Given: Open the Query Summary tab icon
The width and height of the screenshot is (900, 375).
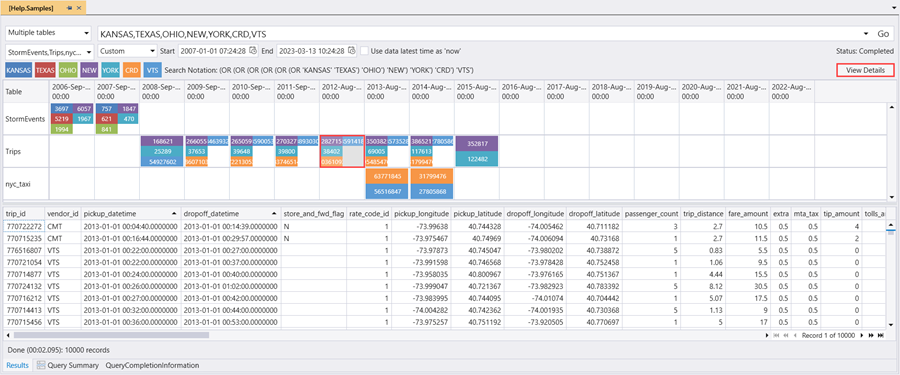Looking at the screenshot, I should (x=41, y=365).
